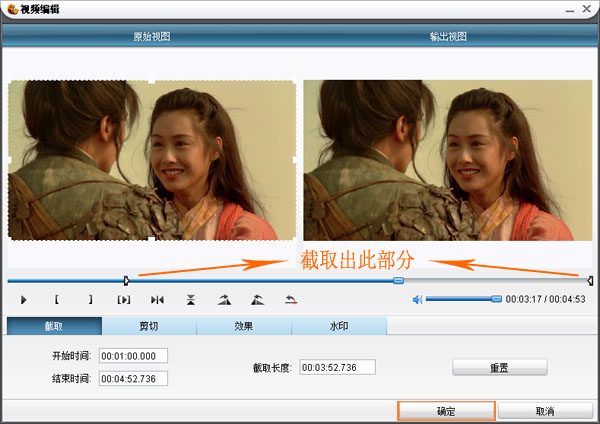Switch to the 剪切 tab
600x424 pixels.
pyautogui.click(x=149, y=326)
